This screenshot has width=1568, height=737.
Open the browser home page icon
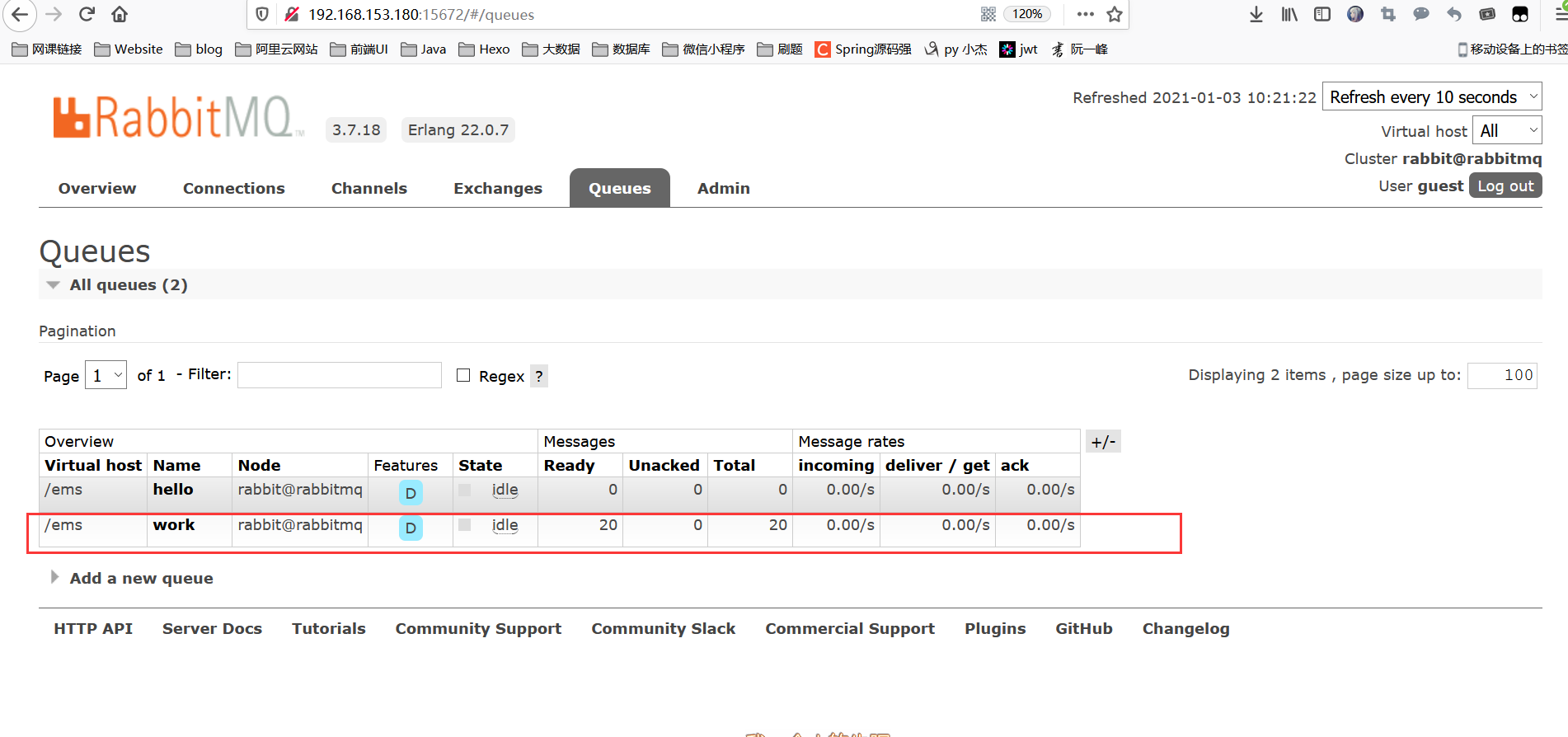click(120, 14)
